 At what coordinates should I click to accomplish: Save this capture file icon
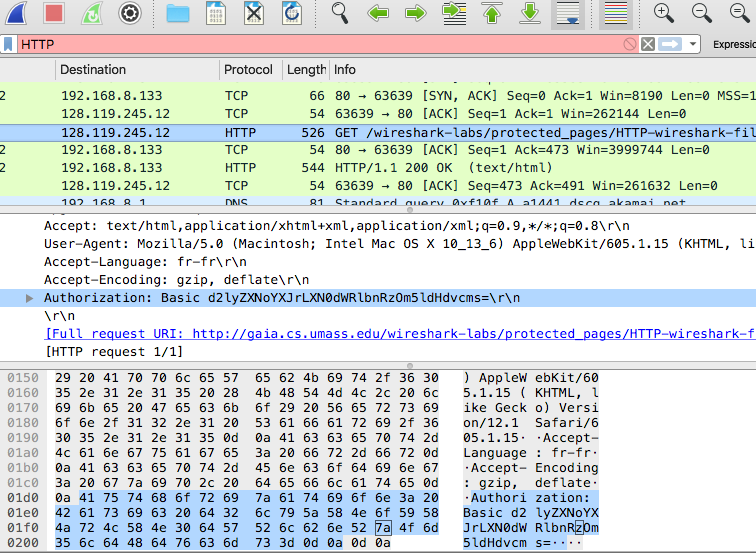coord(216,13)
